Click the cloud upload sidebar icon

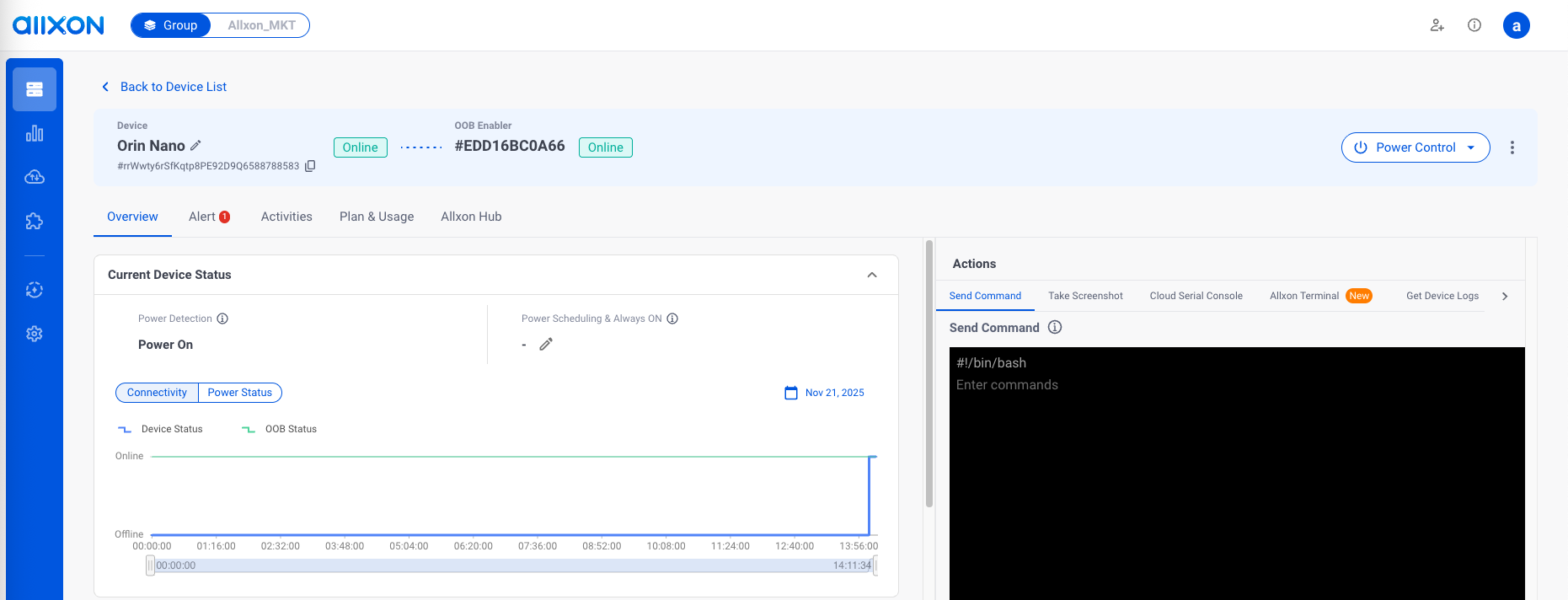(35, 177)
